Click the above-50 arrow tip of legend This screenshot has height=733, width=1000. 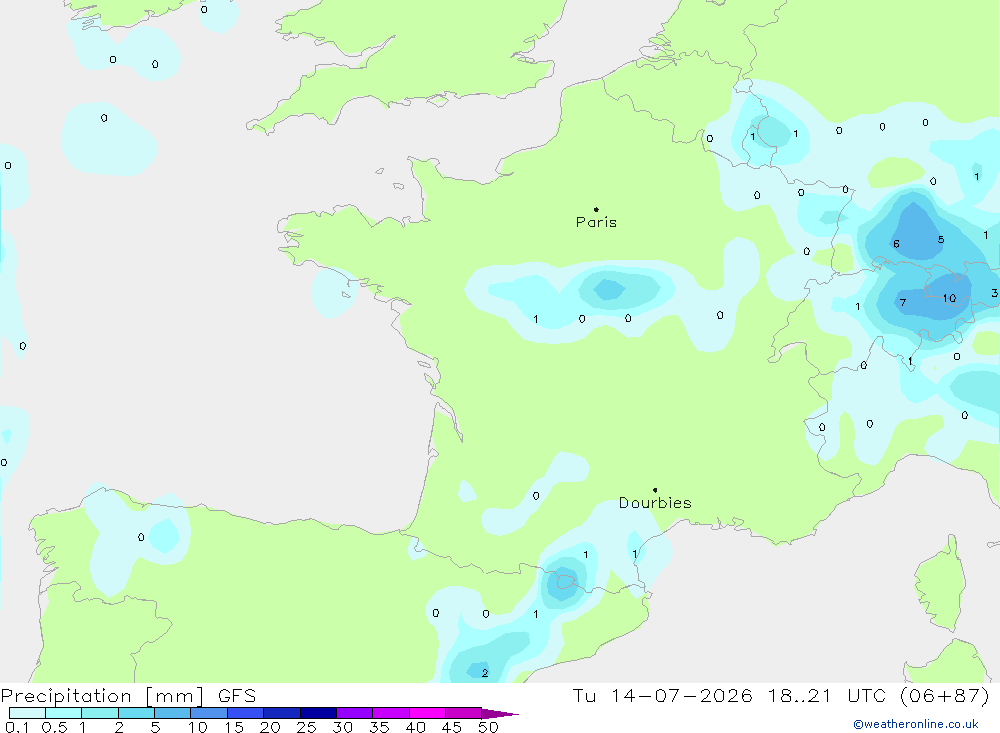[501, 714]
